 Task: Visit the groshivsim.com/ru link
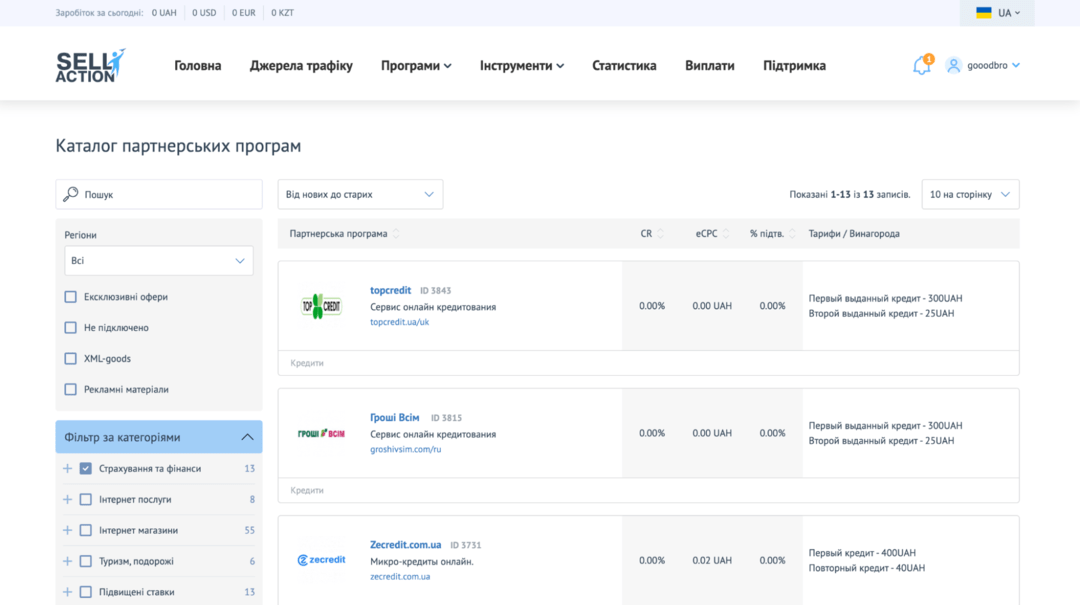point(405,449)
